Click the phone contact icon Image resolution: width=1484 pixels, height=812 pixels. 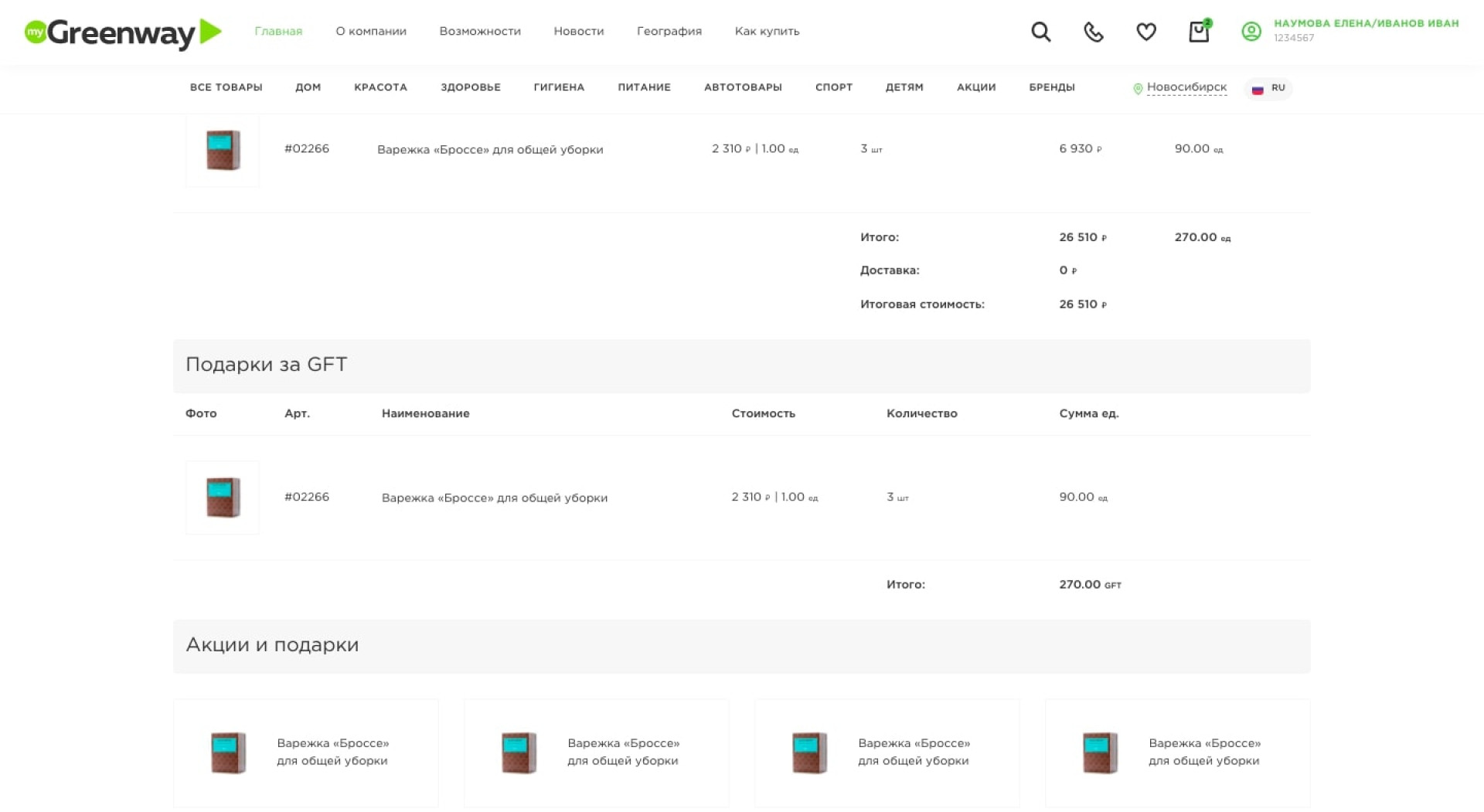click(x=1093, y=32)
